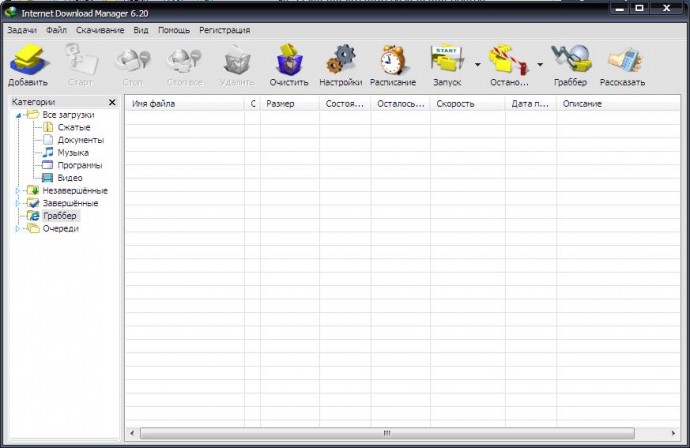This screenshot has width=690, height=448.
Task: Click the Очистить toolbar icon
Action: [289, 59]
